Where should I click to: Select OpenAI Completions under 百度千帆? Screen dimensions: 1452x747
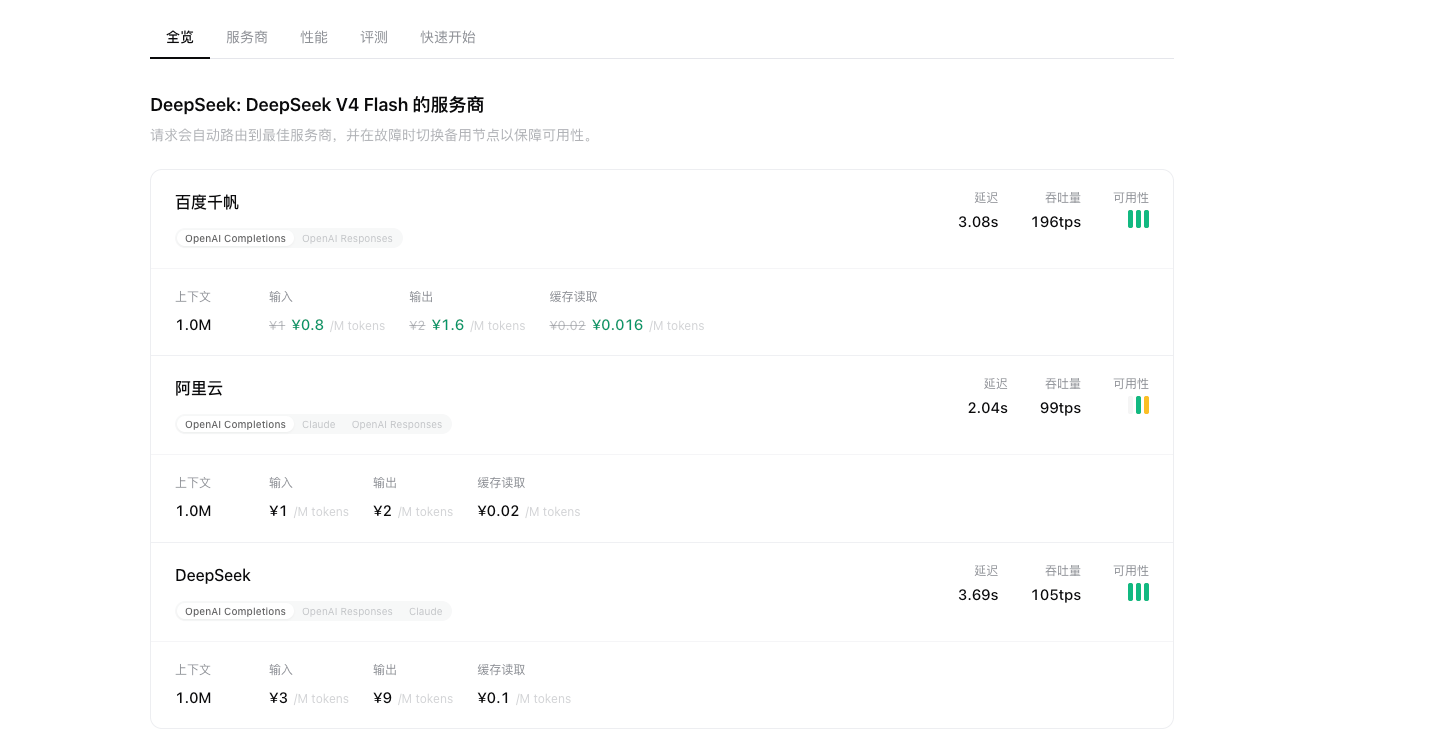[235, 238]
